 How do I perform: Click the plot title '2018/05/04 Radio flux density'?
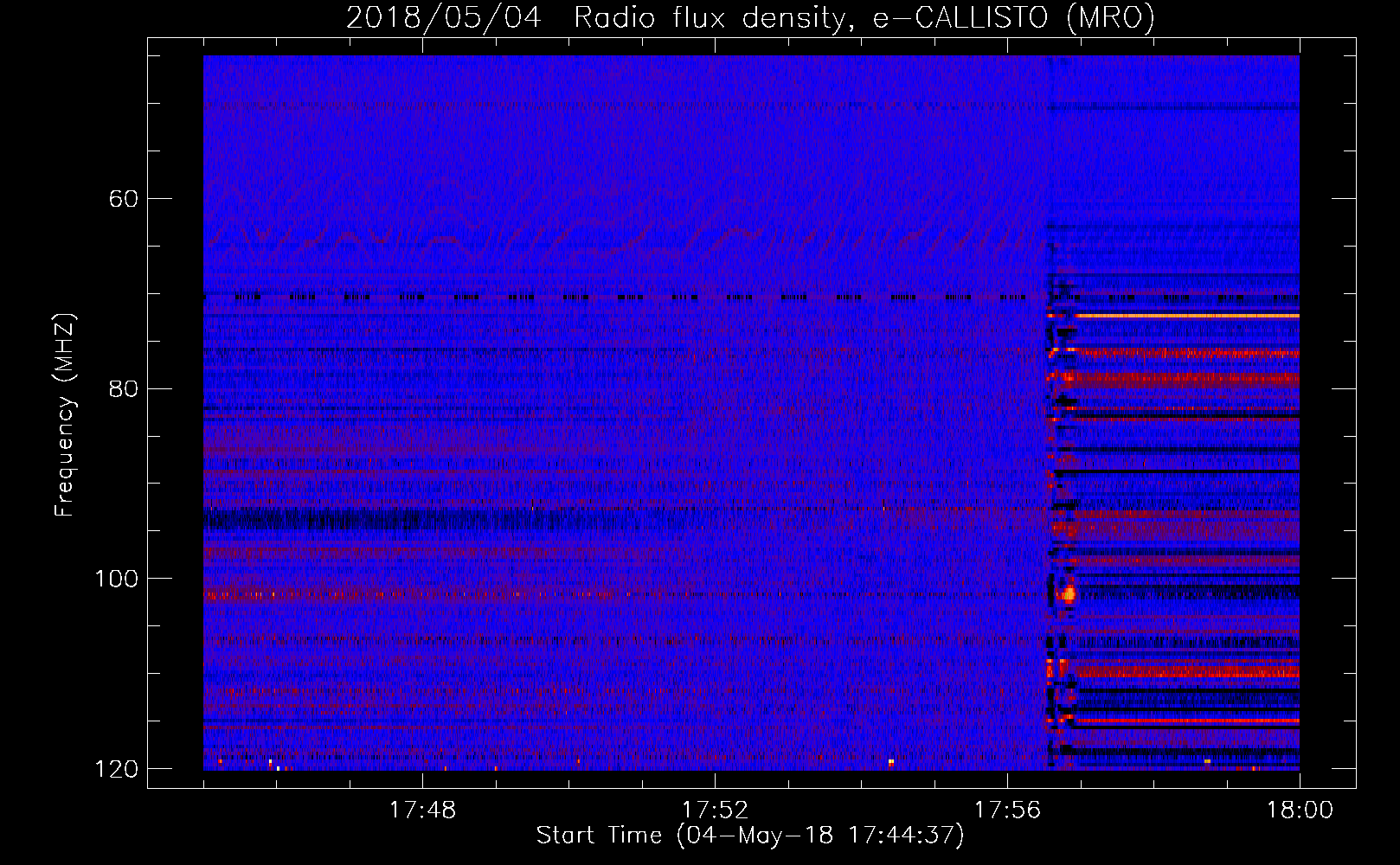click(x=750, y=17)
